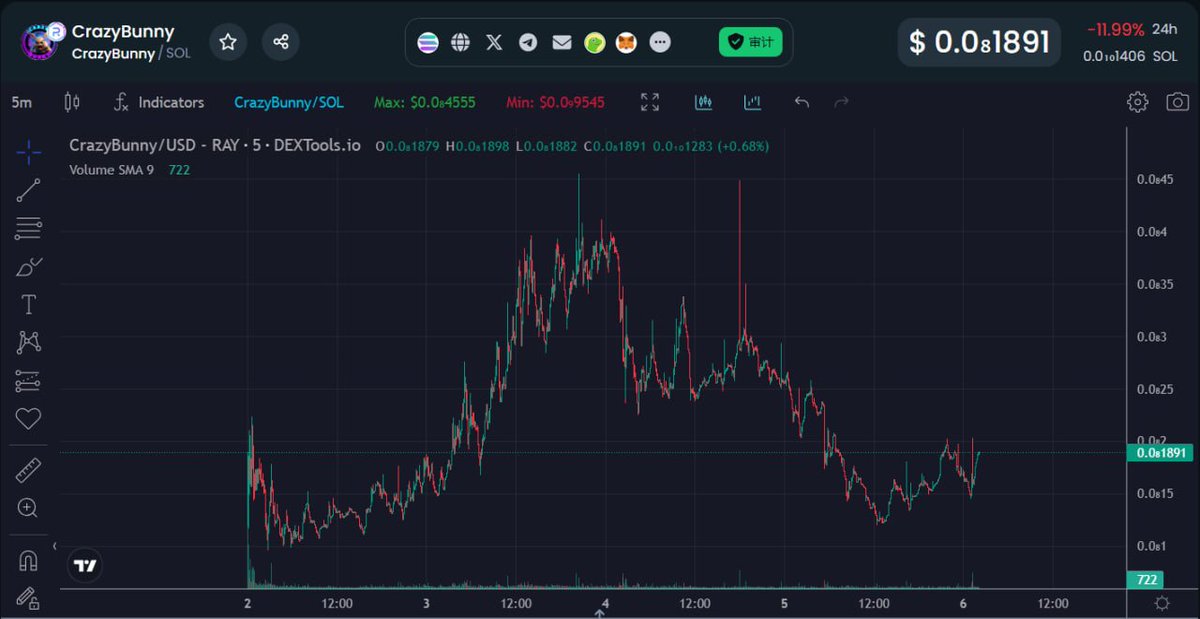
Task: Click the date label 2 on time axis
Action: (x=247, y=604)
